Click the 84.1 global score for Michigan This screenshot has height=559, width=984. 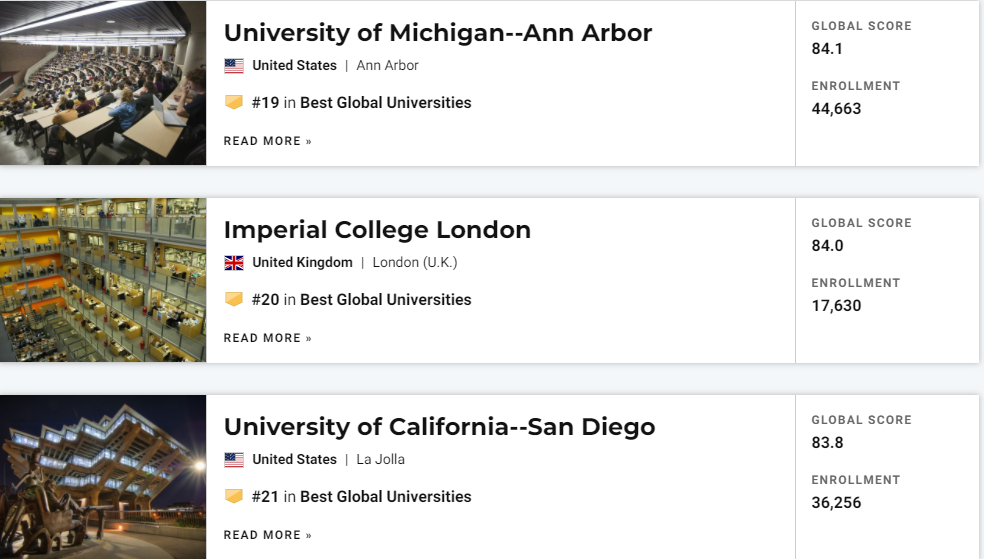(x=827, y=48)
